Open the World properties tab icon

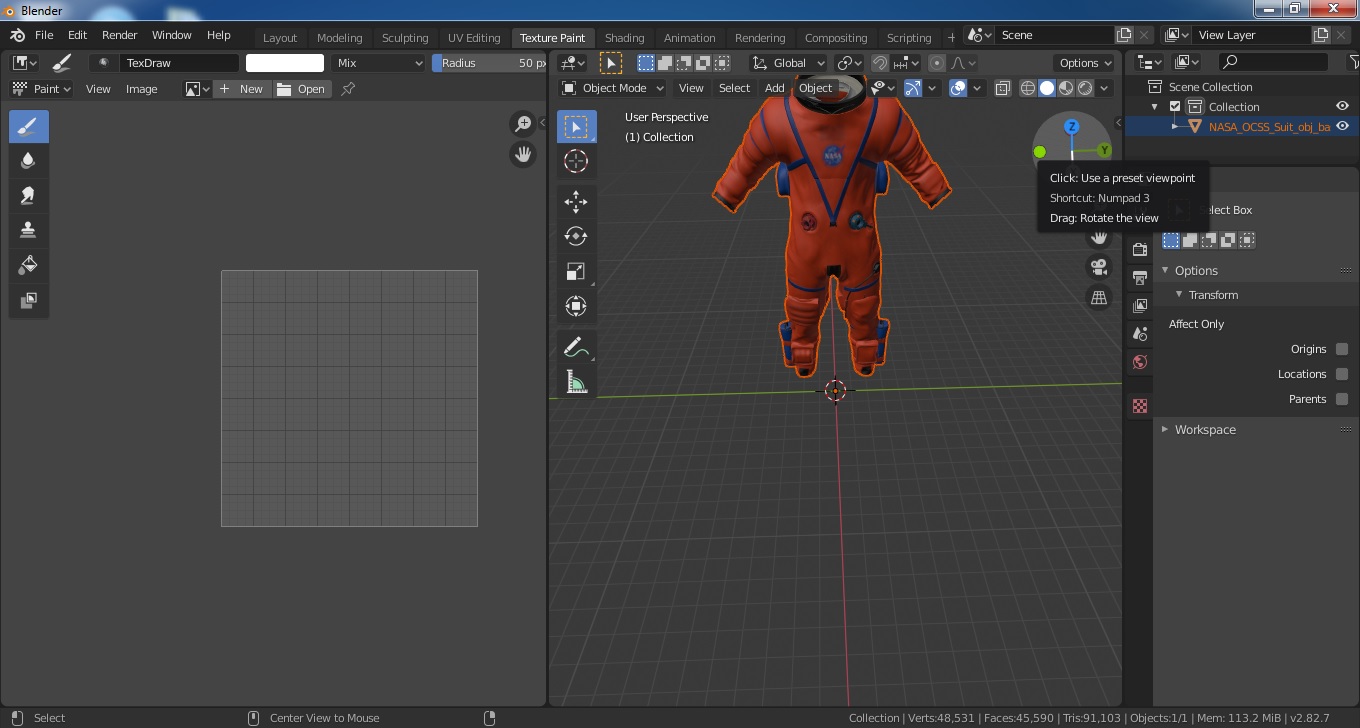1140,362
